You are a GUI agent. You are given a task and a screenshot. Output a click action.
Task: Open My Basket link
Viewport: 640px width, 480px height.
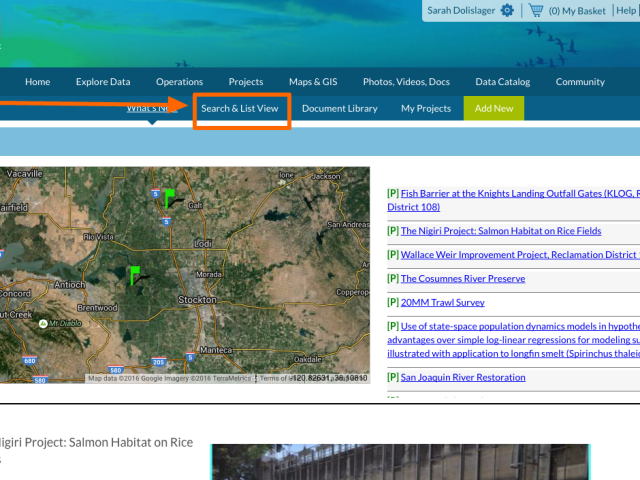pos(577,11)
